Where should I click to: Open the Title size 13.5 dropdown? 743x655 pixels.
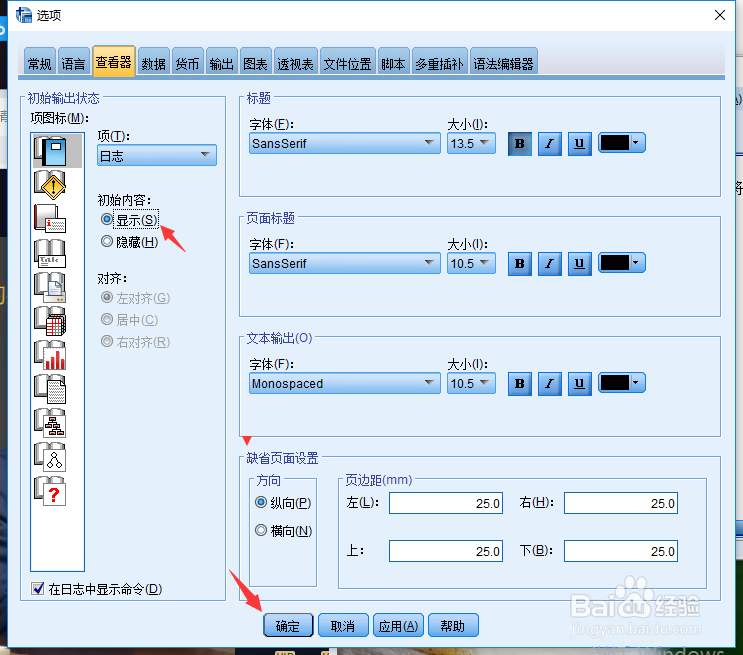pos(471,143)
